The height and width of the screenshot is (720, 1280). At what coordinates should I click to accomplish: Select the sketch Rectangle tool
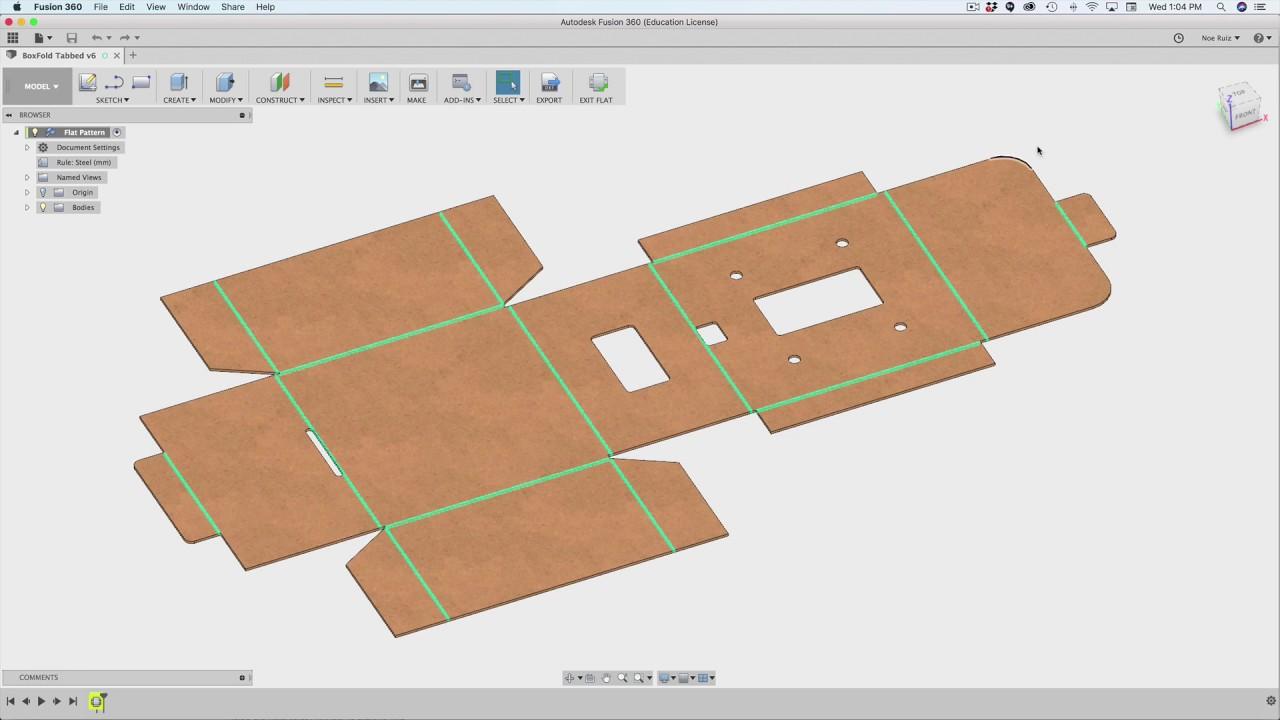[x=141, y=82]
